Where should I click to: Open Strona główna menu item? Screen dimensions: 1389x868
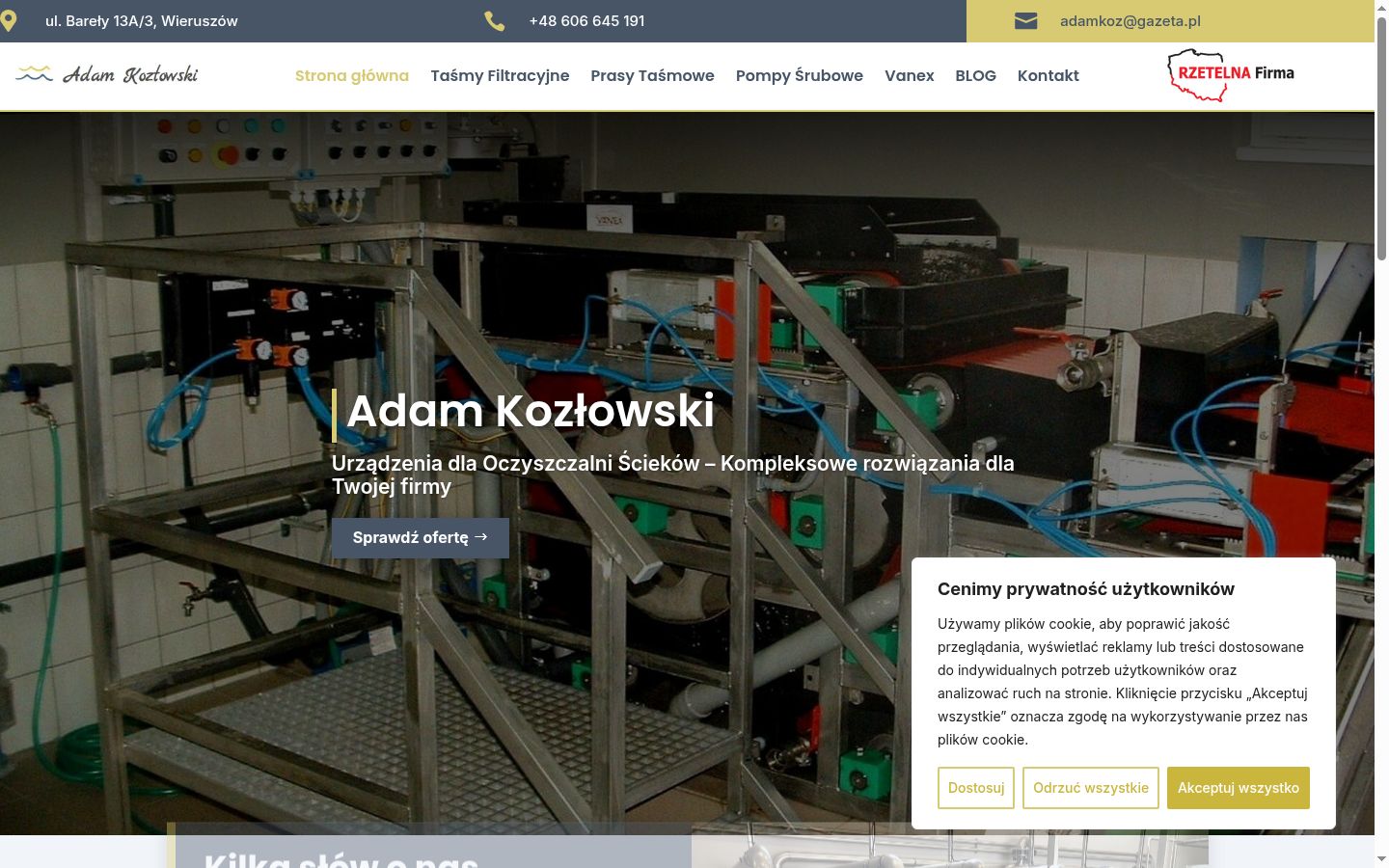[352, 75]
